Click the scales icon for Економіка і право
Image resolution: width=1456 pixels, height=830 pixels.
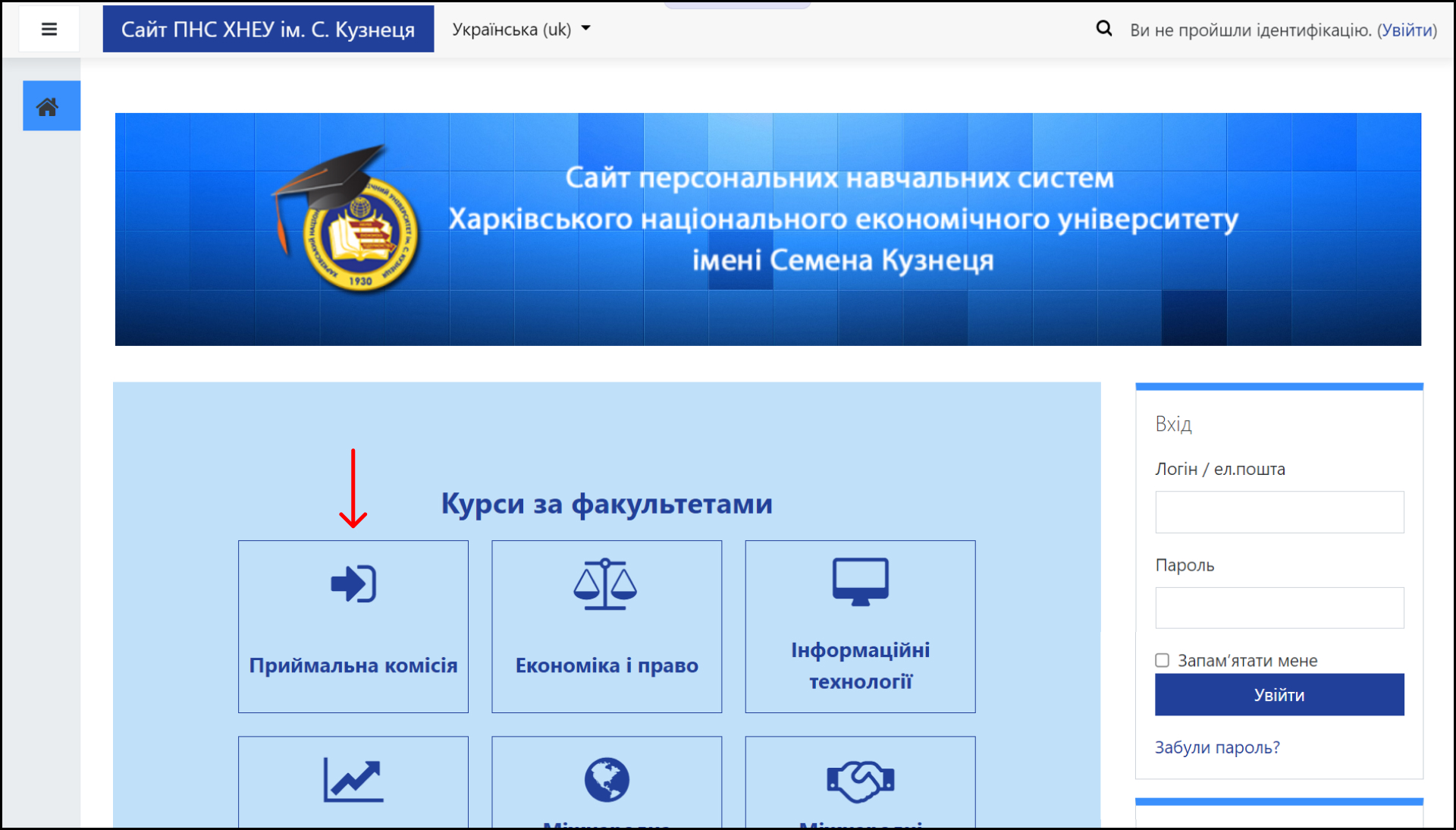pos(605,584)
